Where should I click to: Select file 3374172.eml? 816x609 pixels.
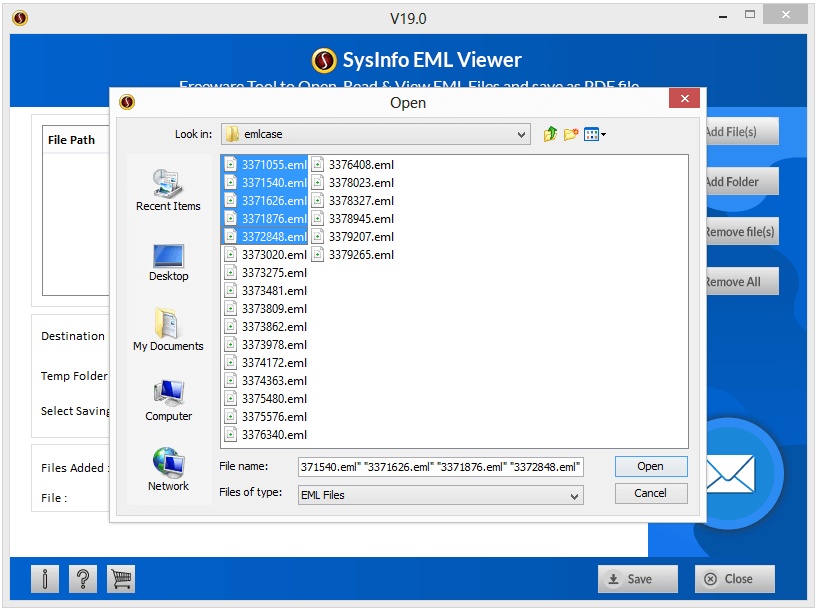[265, 363]
